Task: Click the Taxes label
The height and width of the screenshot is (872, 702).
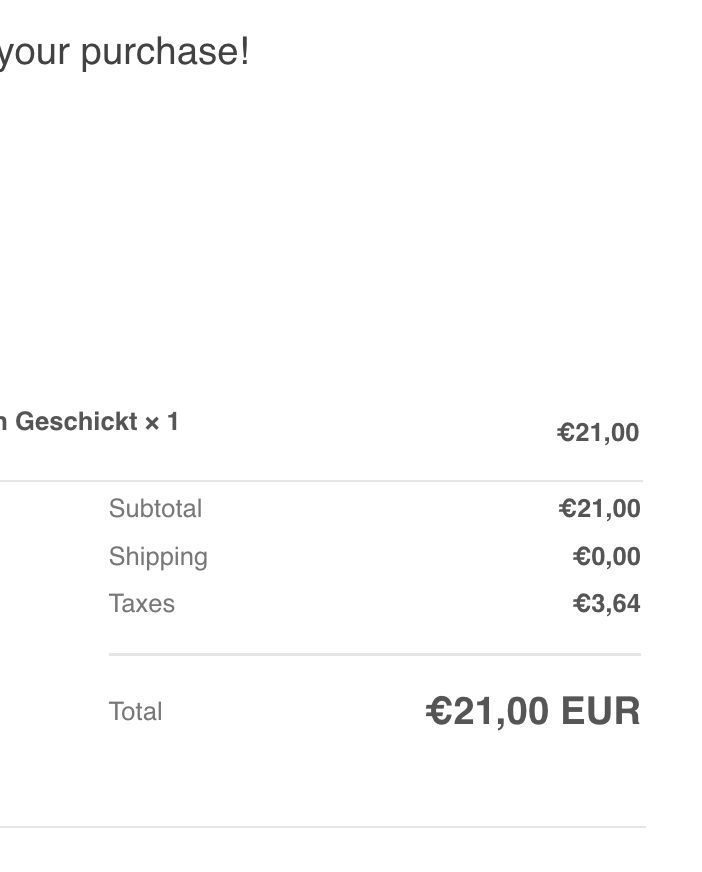Action: pyautogui.click(x=141, y=604)
